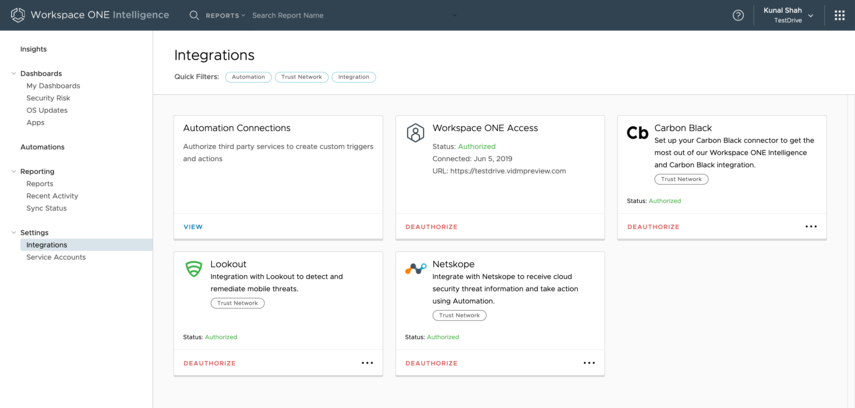
Task: Open the apps grid icon
Action: pyautogui.click(x=839, y=15)
